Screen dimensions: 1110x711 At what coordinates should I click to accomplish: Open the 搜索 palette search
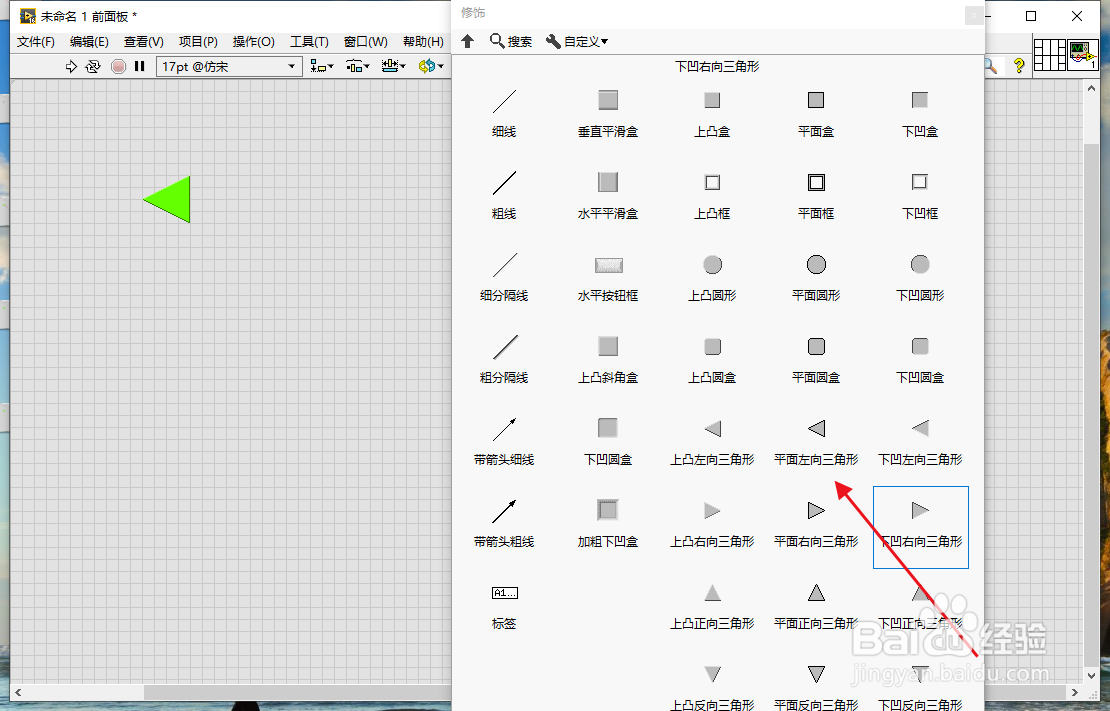[x=510, y=41]
